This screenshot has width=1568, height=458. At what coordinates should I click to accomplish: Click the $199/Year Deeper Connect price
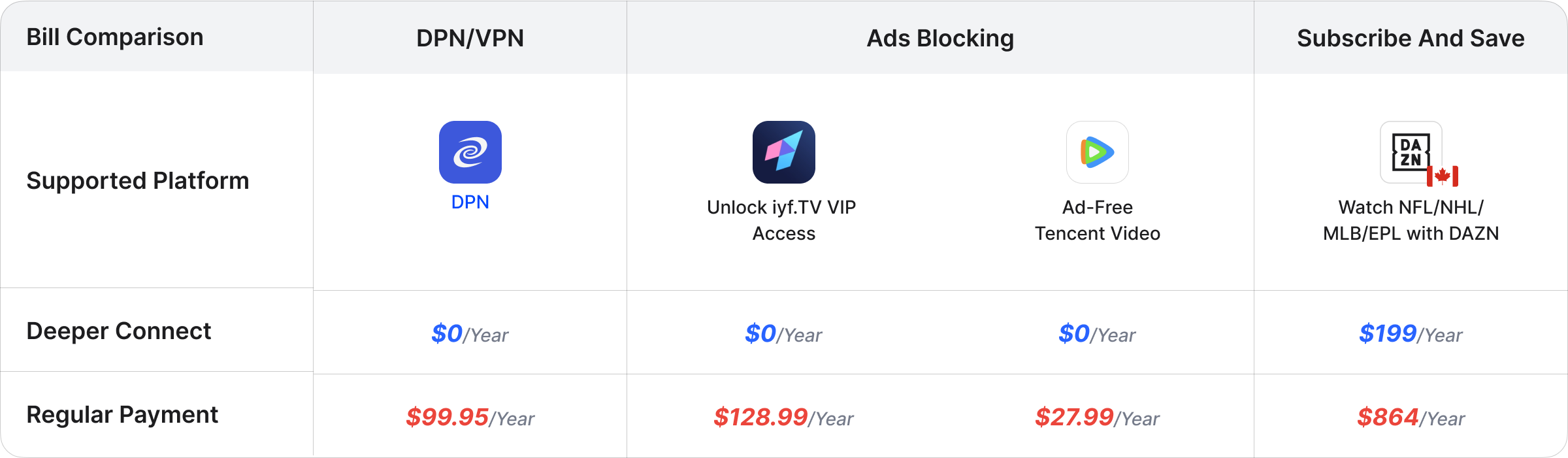click(x=1411, y=334)
